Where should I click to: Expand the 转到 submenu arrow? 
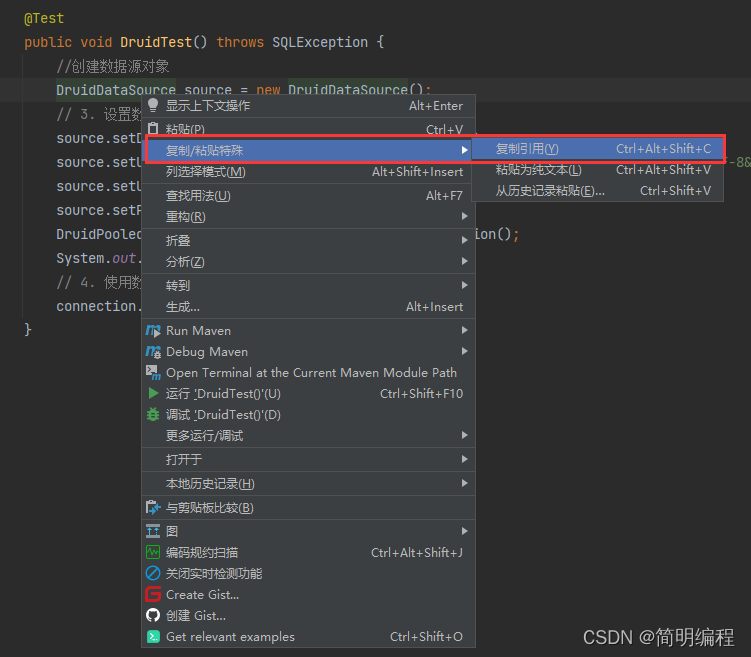click(x=464, y=285)
